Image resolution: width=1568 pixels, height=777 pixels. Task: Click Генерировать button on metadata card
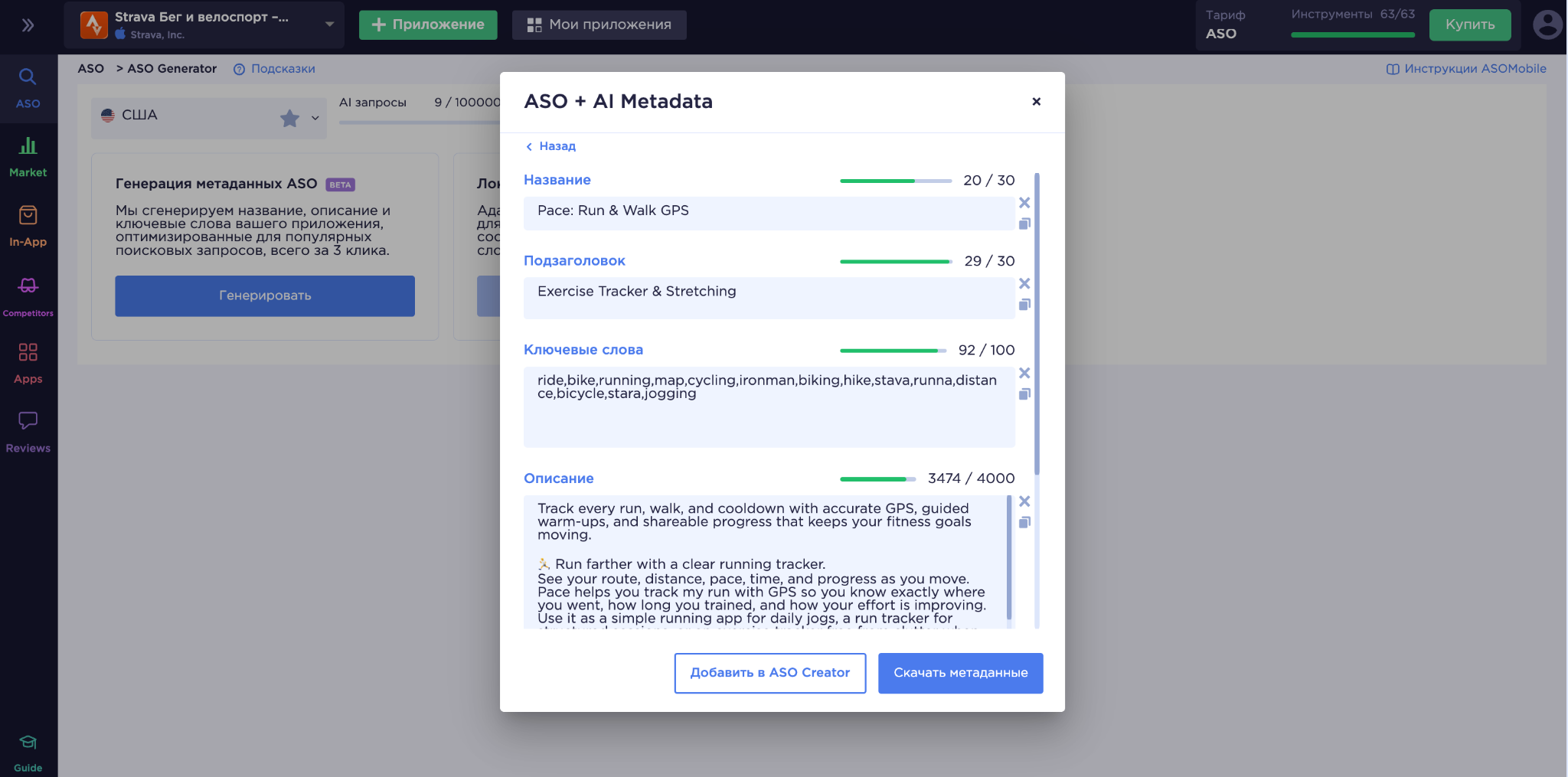click(x=265, y=295)
